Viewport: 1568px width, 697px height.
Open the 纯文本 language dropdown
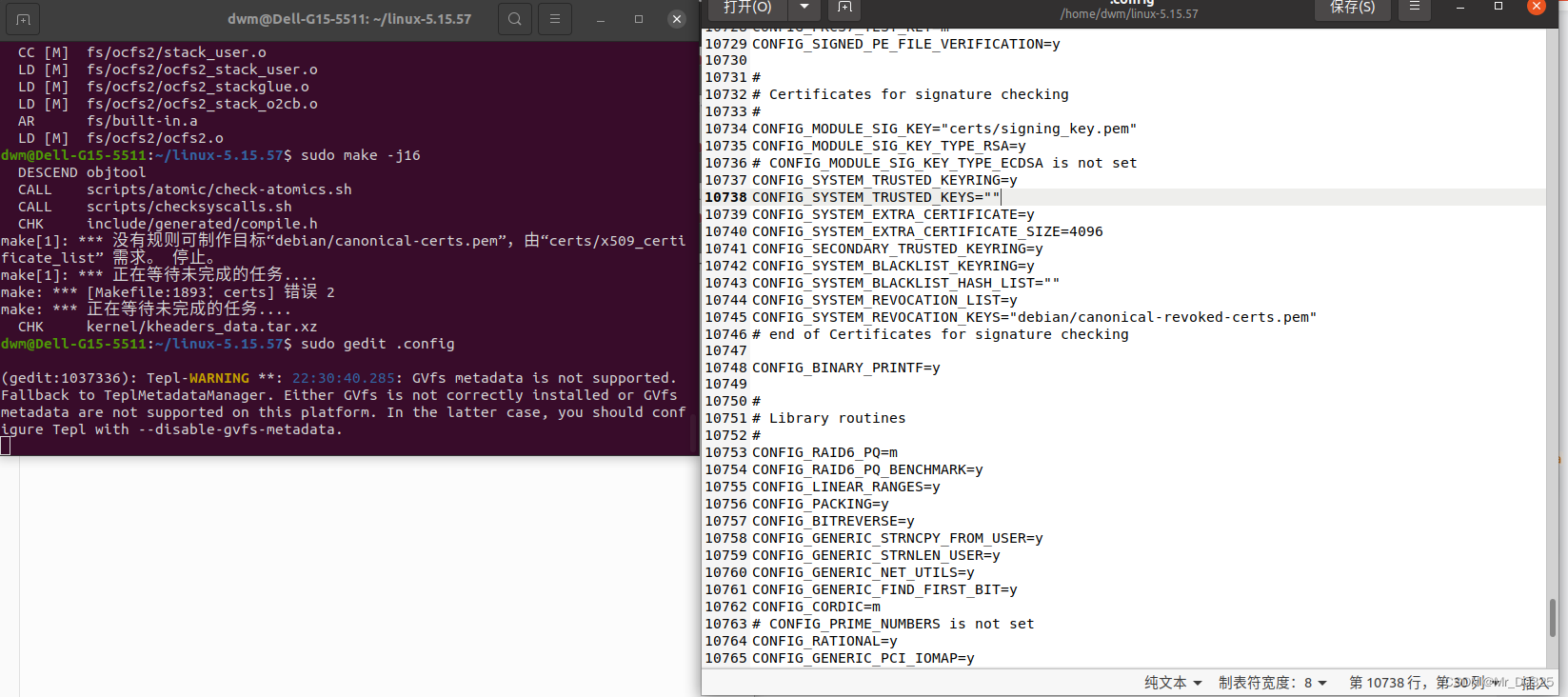pos(1173,683)
